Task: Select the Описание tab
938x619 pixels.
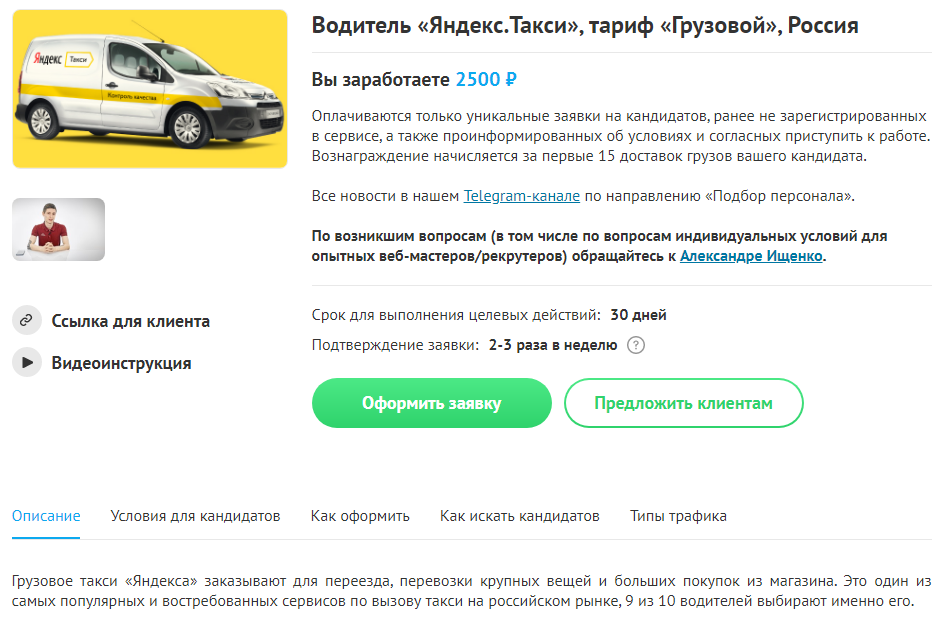Action: tap(46, 516)
